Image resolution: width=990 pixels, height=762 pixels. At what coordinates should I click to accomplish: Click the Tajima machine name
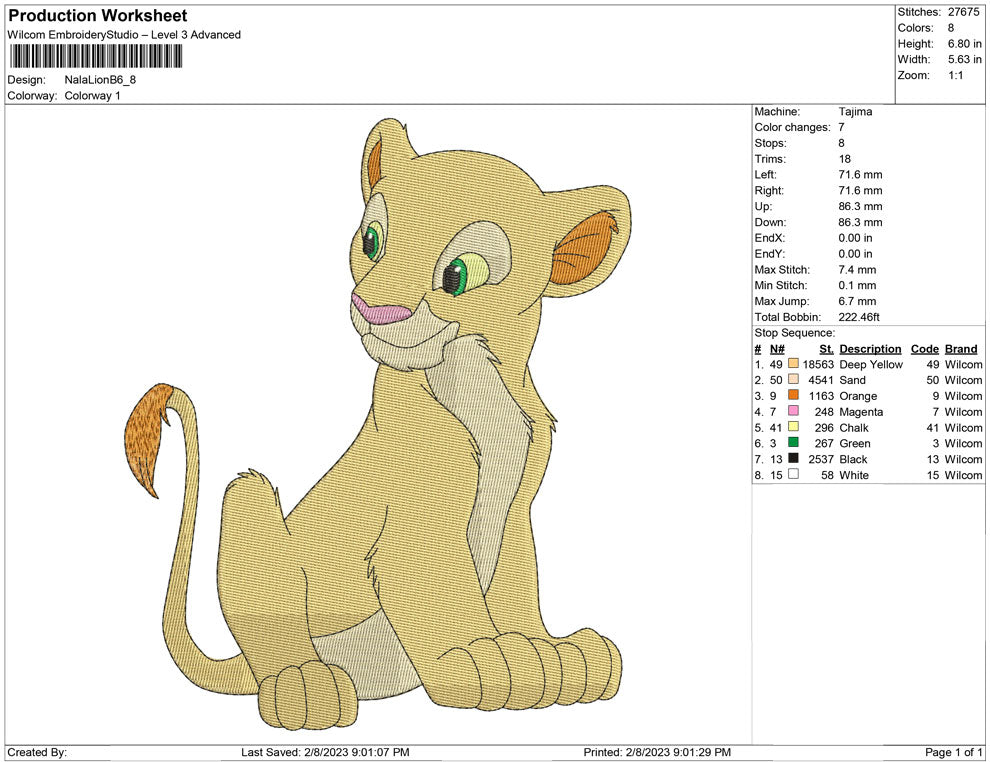[x=856, y=111]
